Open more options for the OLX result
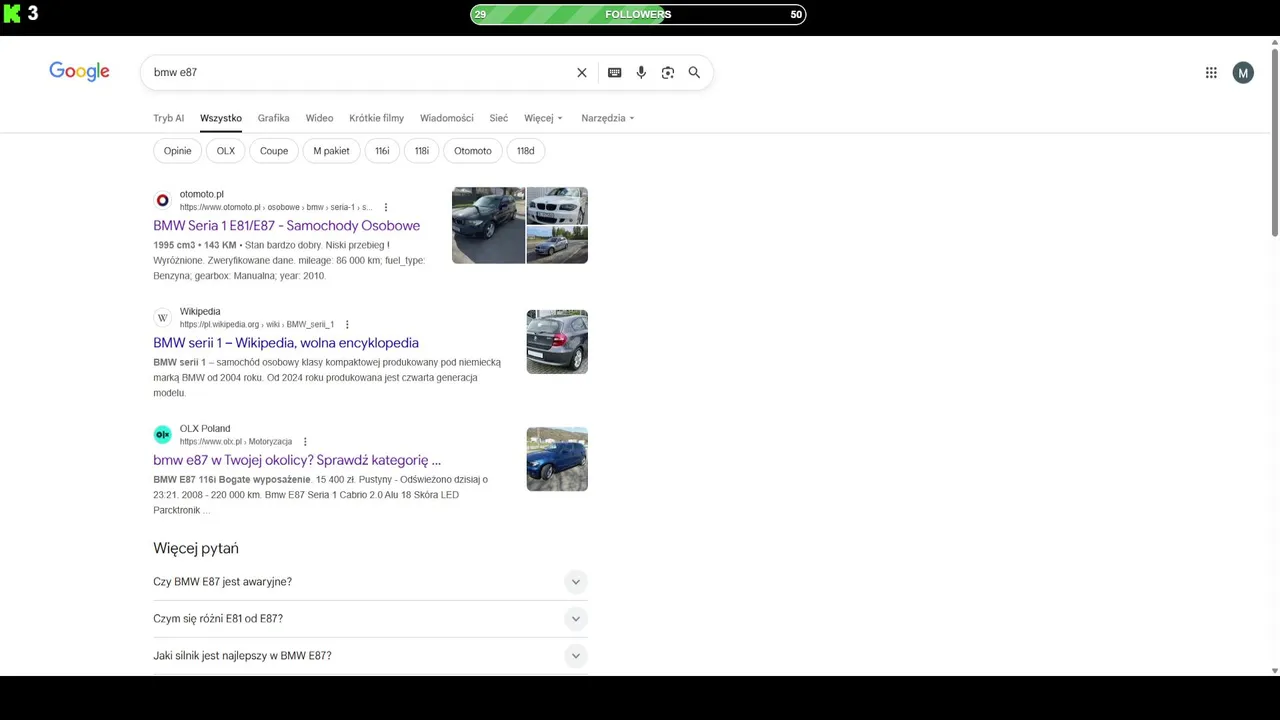This screenshot has width=1280, height=720. [305, 441]
